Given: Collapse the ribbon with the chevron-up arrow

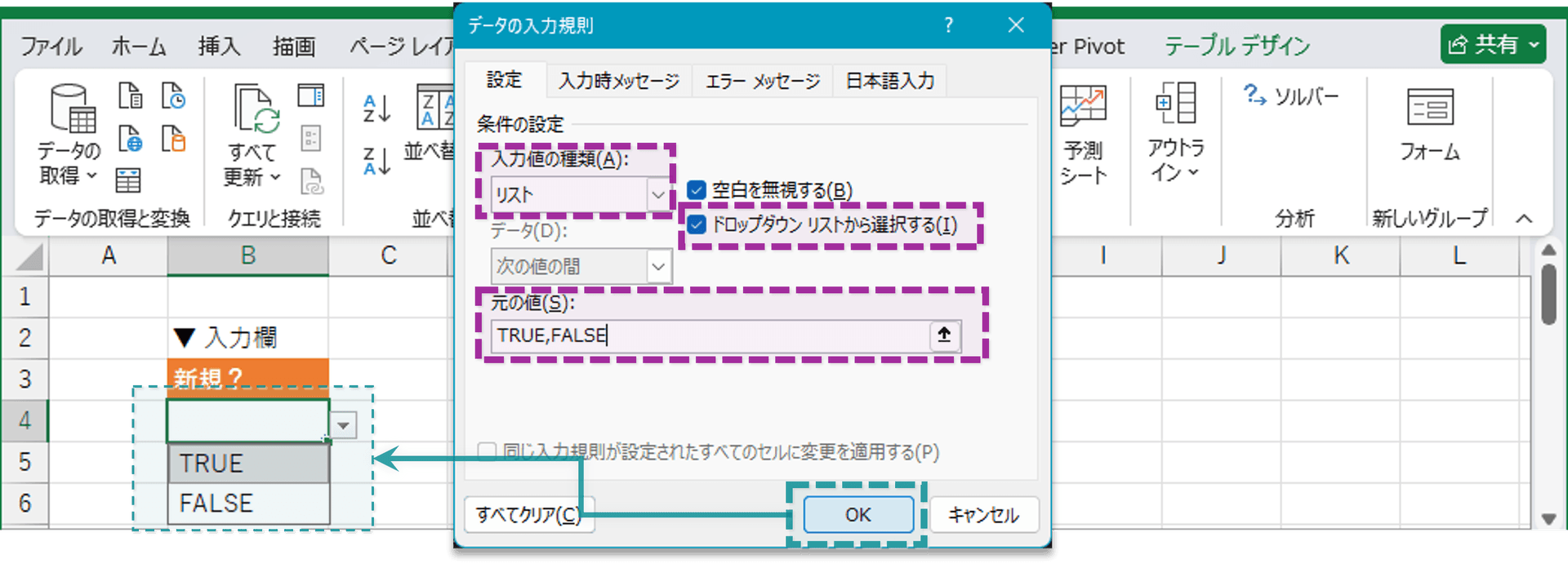Looking at the screenshot, I should pos(1524,218).
